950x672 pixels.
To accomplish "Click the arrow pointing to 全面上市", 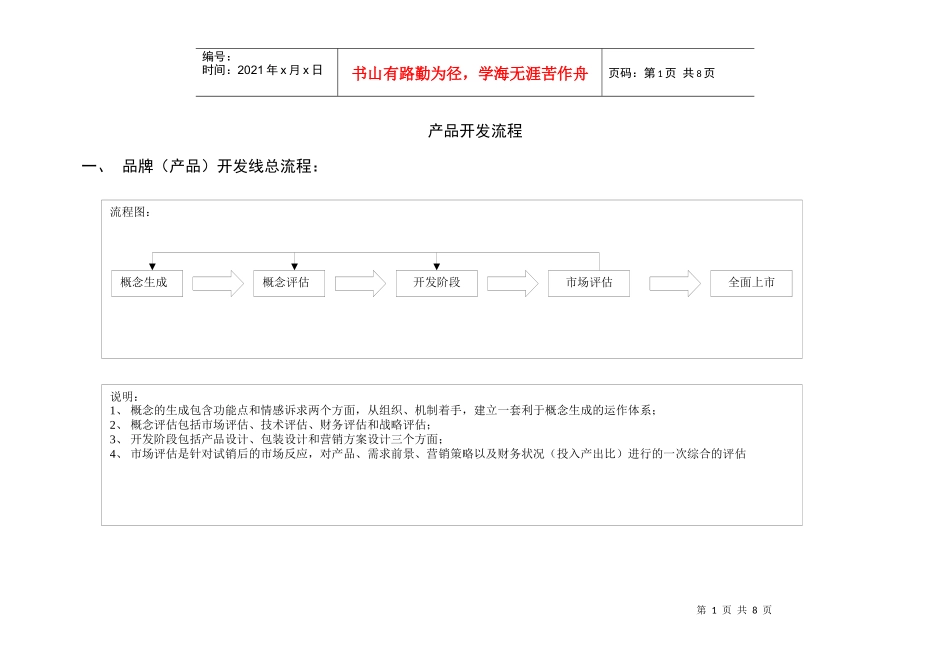I will click(675, 283).
